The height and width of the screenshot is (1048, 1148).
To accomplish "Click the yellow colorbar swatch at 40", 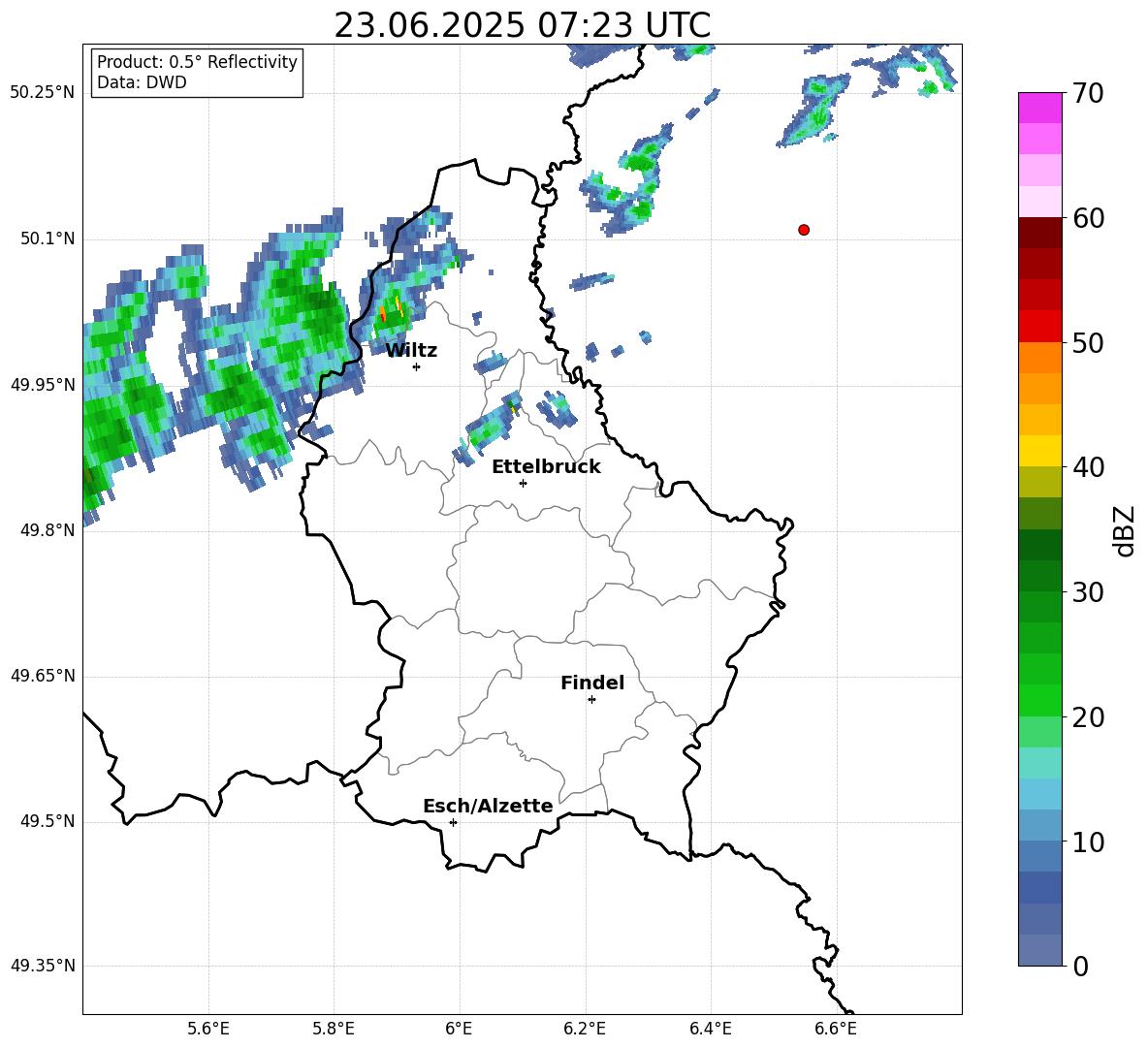I will 1040,451.
